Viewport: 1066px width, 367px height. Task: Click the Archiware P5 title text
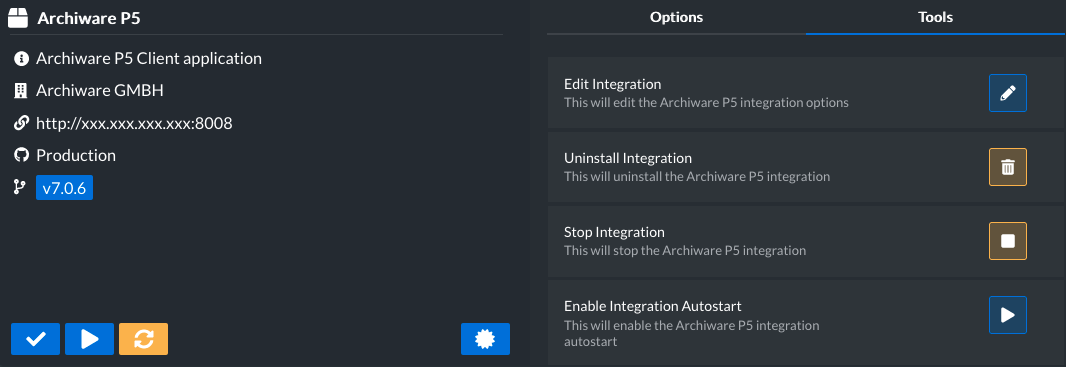[x=89, y=18]
